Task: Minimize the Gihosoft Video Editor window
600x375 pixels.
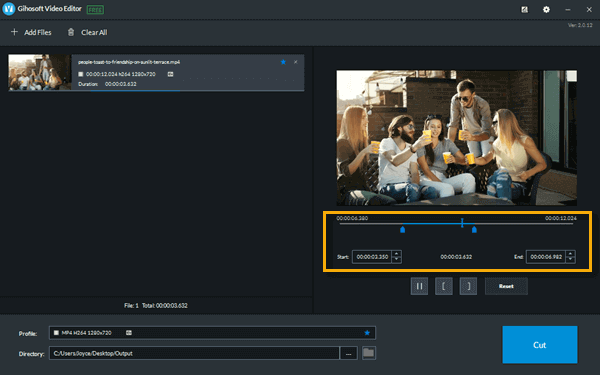Action: pyautogui.click(x=568, y=10)
